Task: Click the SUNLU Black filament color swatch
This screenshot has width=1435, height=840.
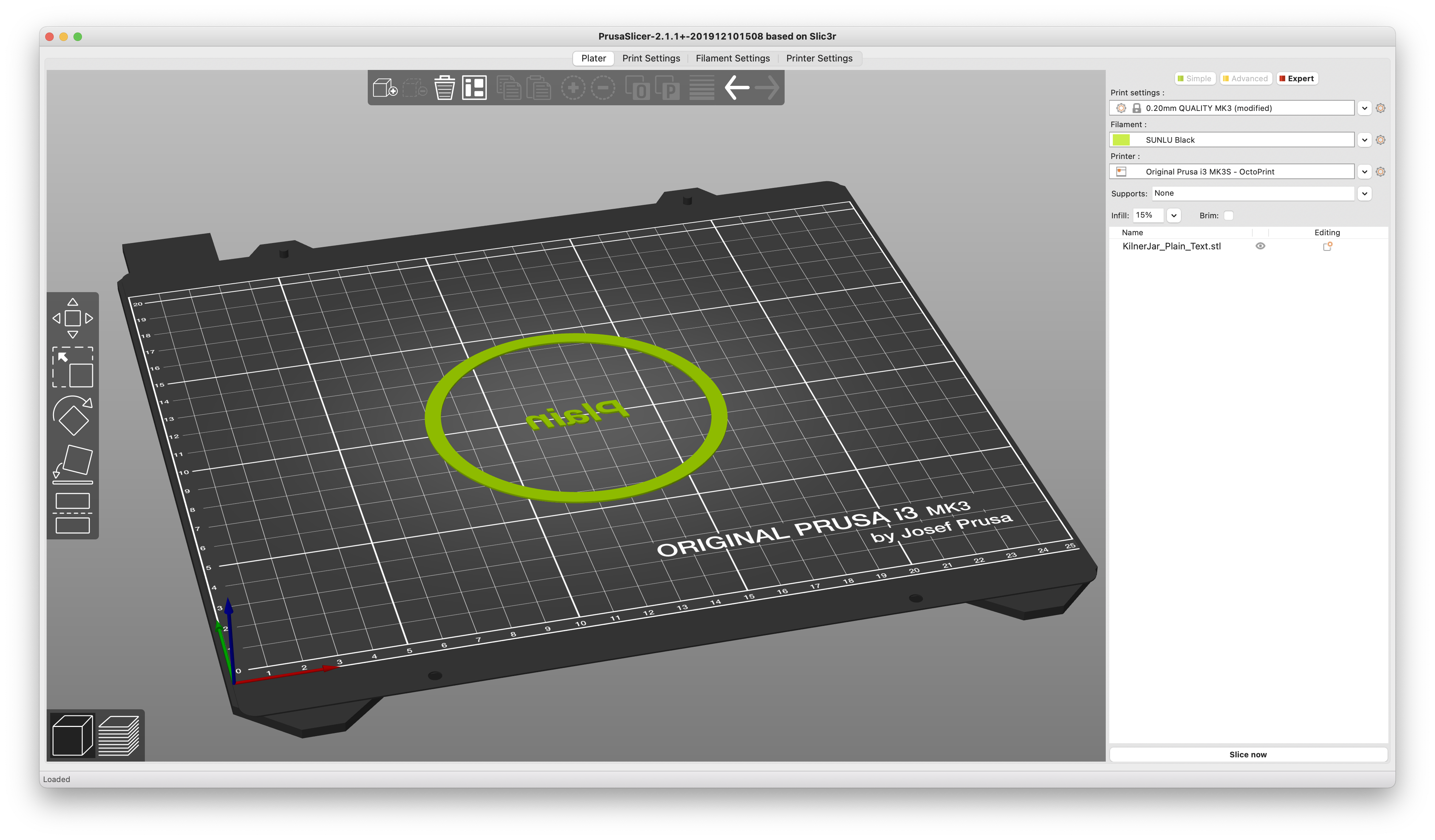Action: coord(1121,140)
